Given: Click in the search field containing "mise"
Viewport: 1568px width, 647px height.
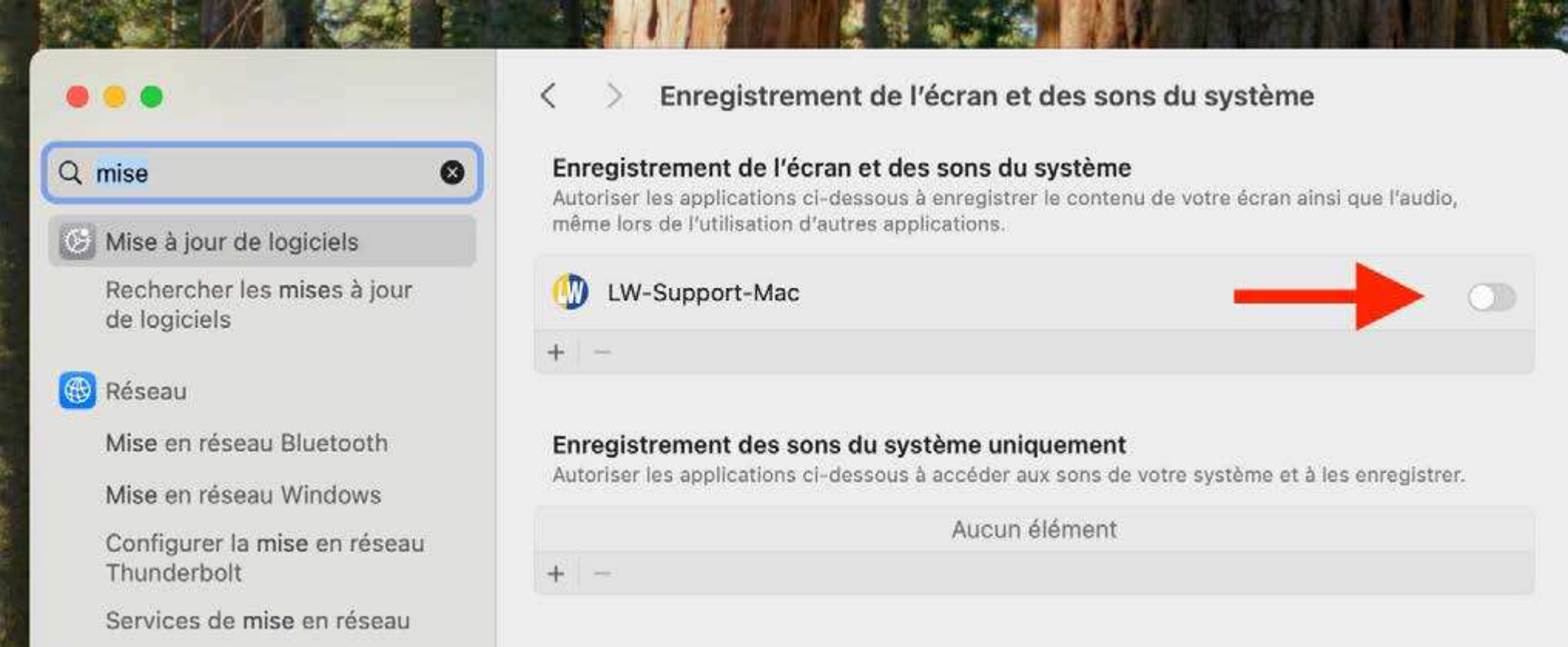Looking at the screenshot, I should pyautogui.click(x=262, y=173).
